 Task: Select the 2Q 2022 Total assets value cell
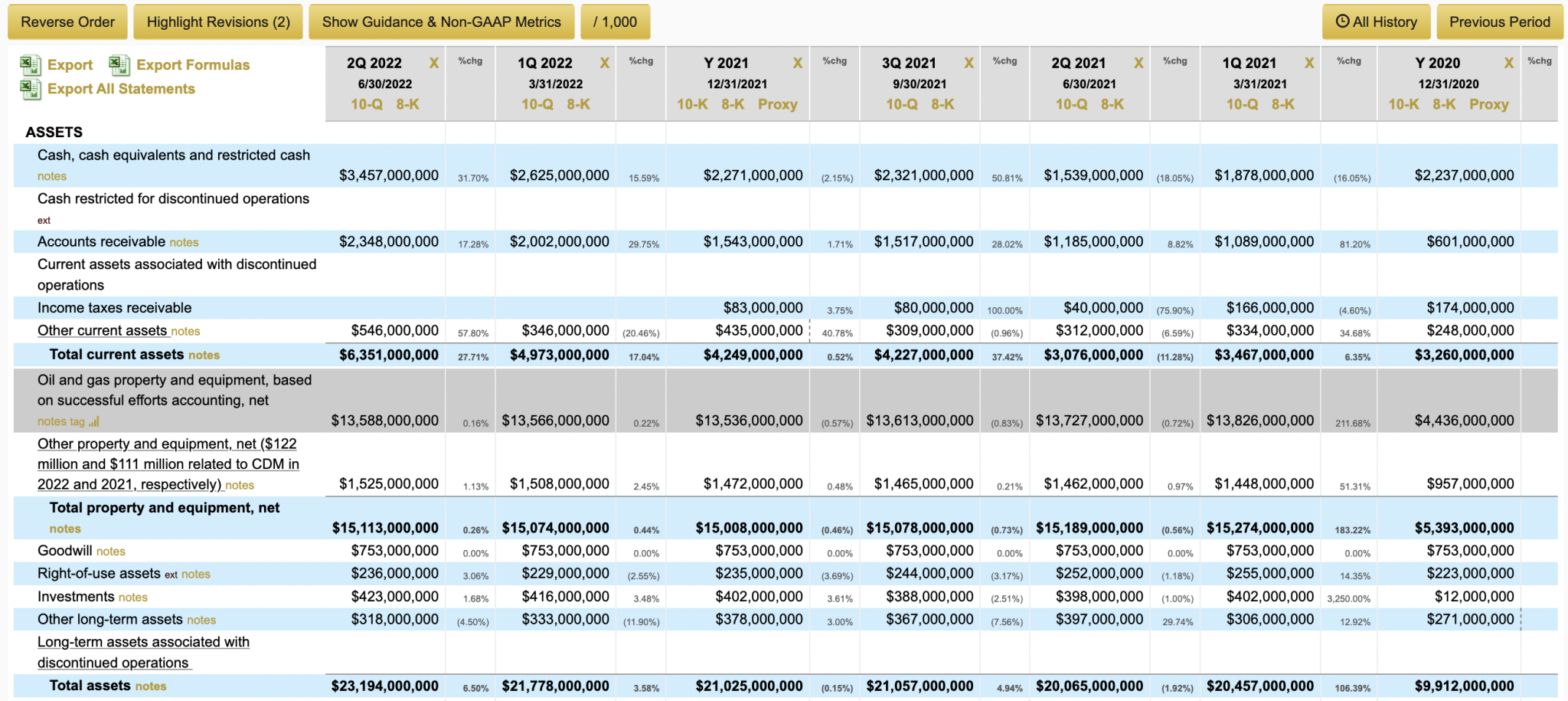click(384, 686)
